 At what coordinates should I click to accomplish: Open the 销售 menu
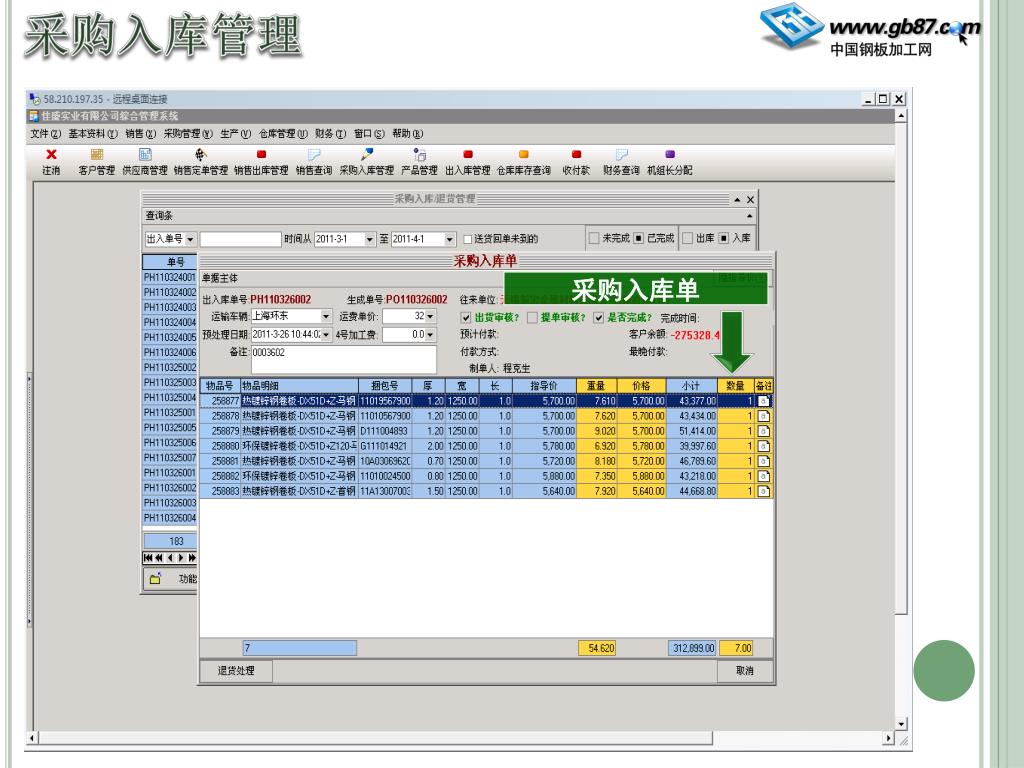click(x=140, y=134)
